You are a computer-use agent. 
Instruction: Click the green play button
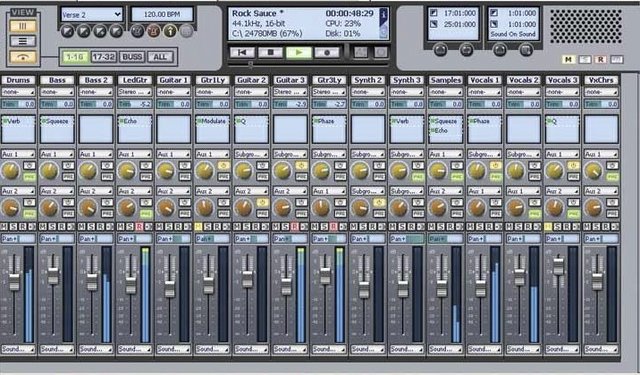(x=298, y=53)
